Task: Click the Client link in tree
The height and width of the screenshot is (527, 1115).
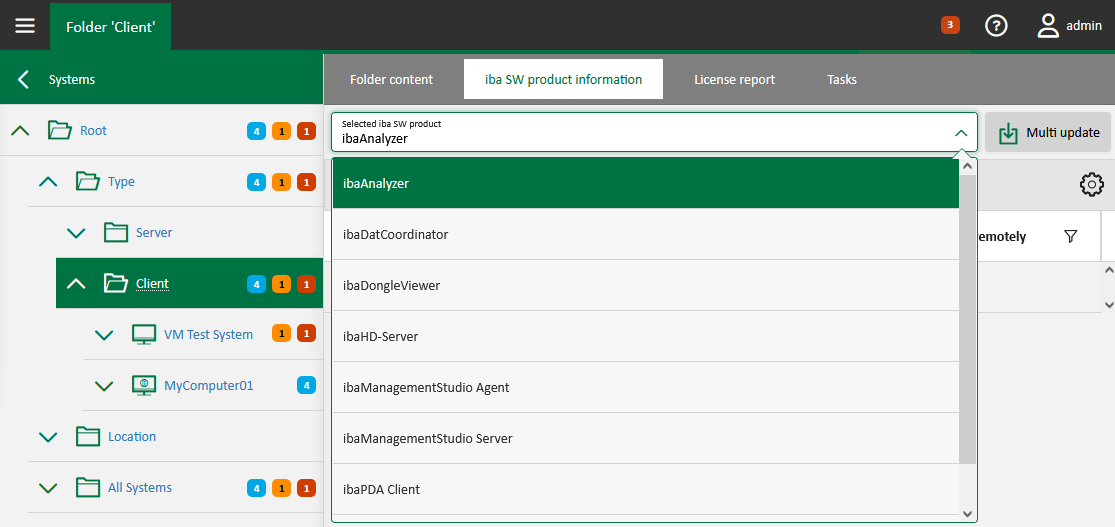Action: pyautogui.click(x=152, y=284)
